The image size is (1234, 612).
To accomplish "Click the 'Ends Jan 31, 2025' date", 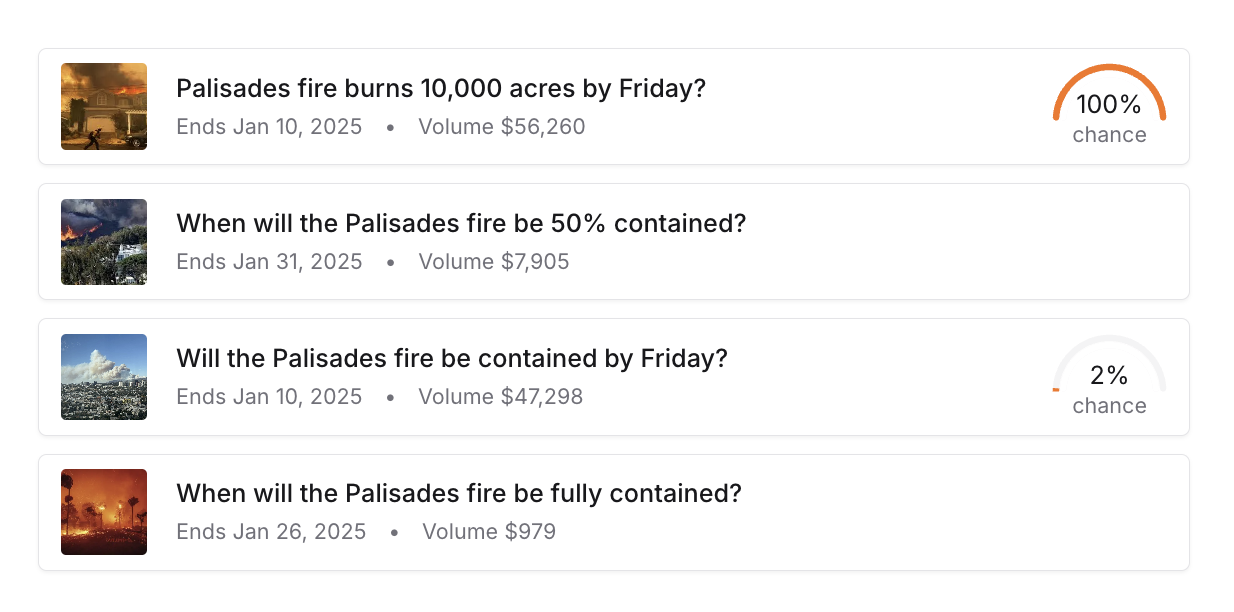I will [x=269, y=262].
